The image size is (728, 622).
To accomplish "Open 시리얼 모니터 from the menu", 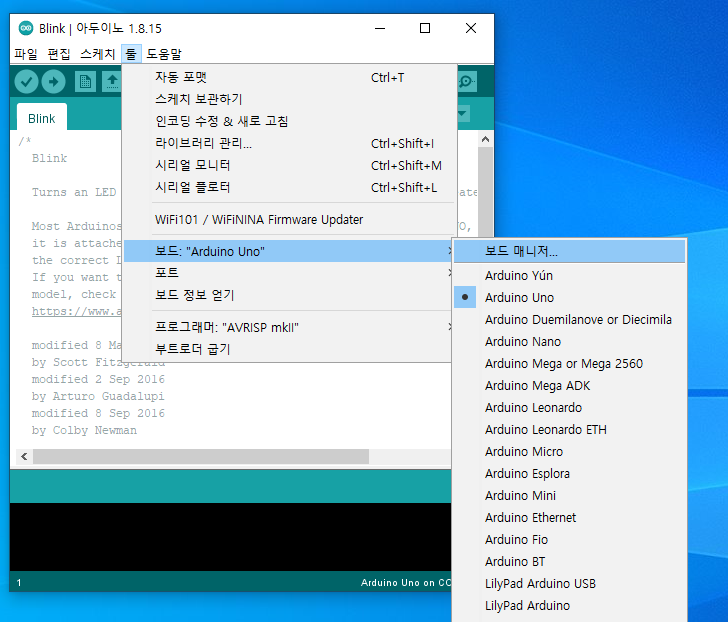I will point(288,165).
